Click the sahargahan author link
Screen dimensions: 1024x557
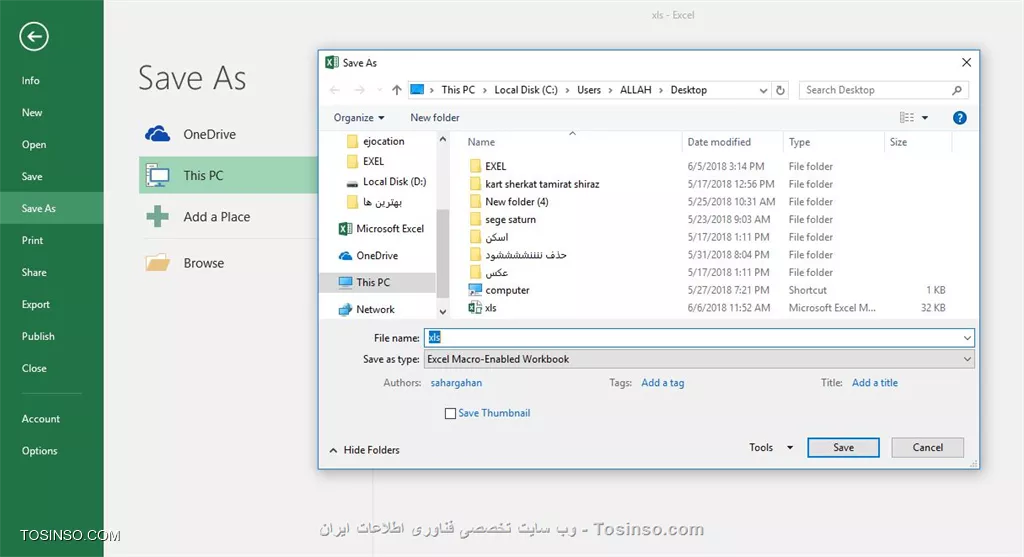pos(456,383)
